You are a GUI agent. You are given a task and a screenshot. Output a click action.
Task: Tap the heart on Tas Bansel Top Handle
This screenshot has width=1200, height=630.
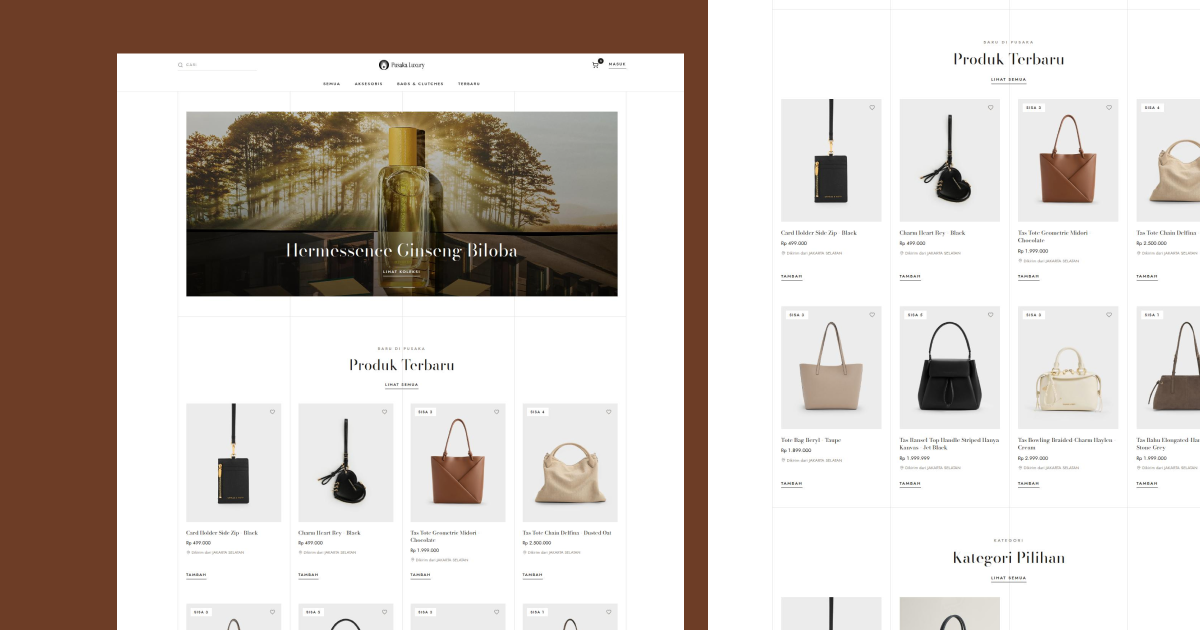[991, 314]
